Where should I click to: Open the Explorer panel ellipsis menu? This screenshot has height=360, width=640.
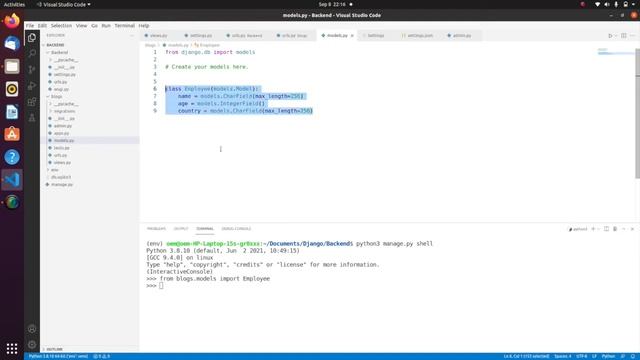(132, 36)
